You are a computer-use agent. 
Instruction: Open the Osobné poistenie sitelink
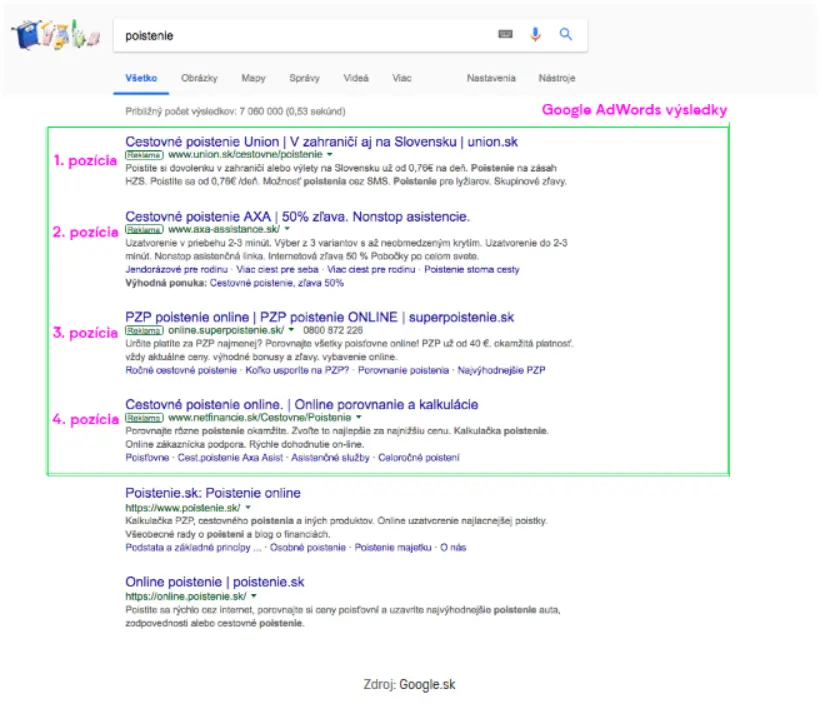(308, 547)
